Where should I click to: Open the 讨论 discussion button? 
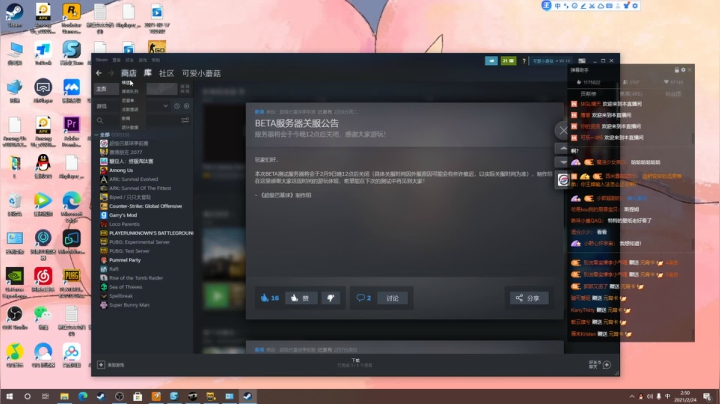pyautogui.click(x=393, y=298)
